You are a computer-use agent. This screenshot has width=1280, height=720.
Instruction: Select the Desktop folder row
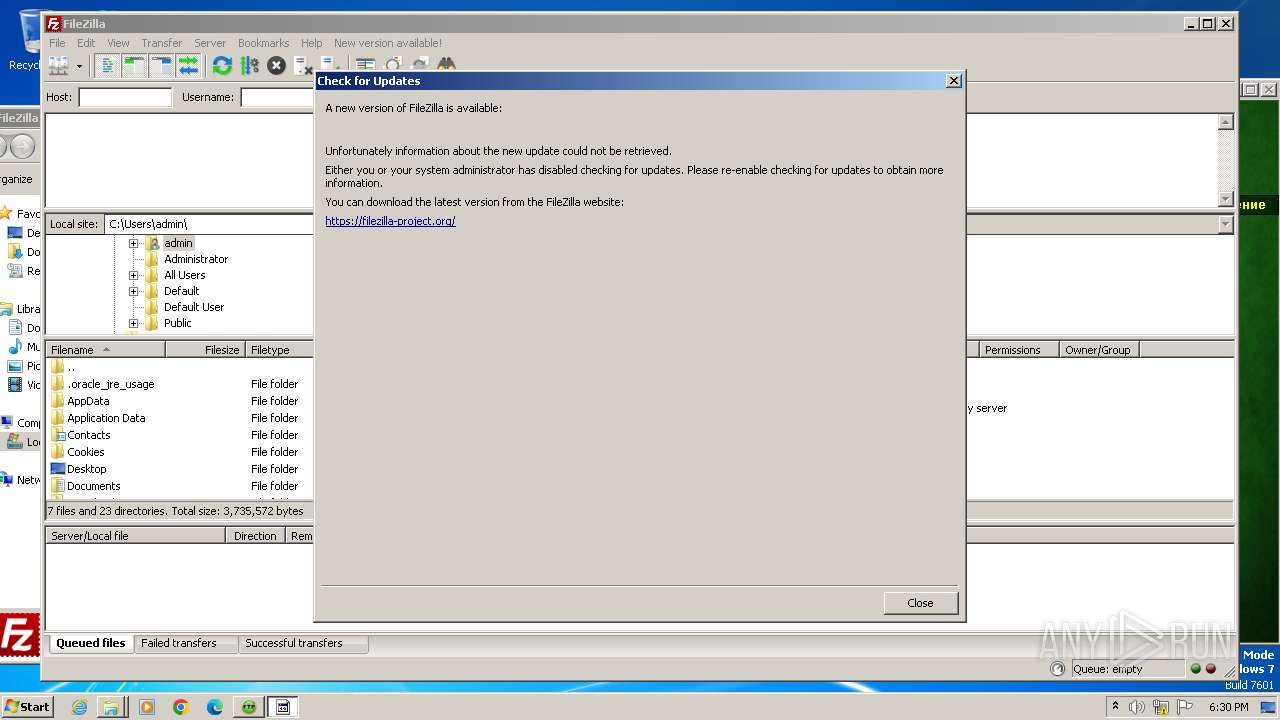click(x=180, y=469)
